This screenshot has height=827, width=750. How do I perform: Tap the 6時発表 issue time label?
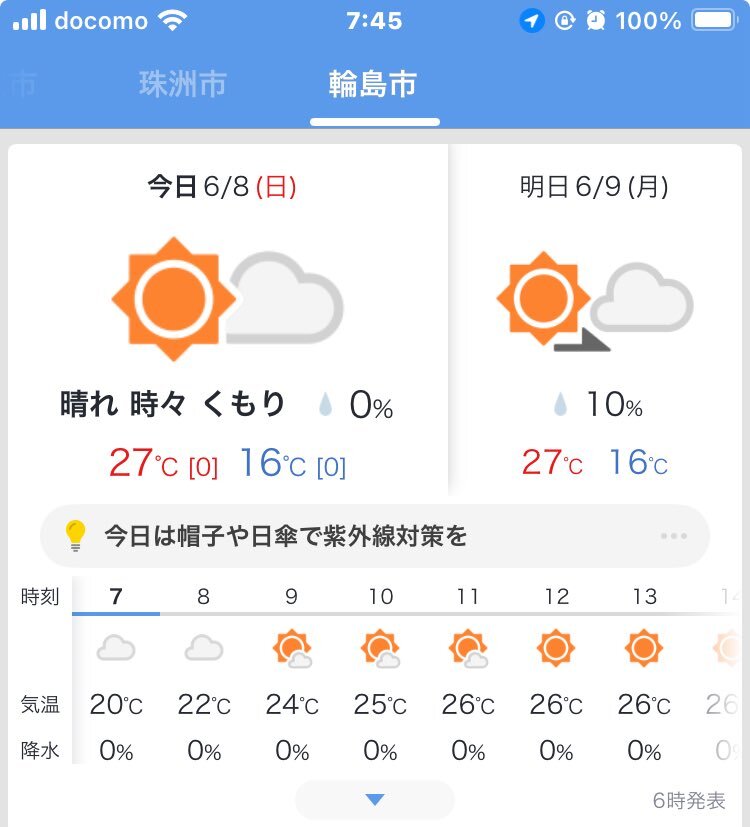[689, 800]
